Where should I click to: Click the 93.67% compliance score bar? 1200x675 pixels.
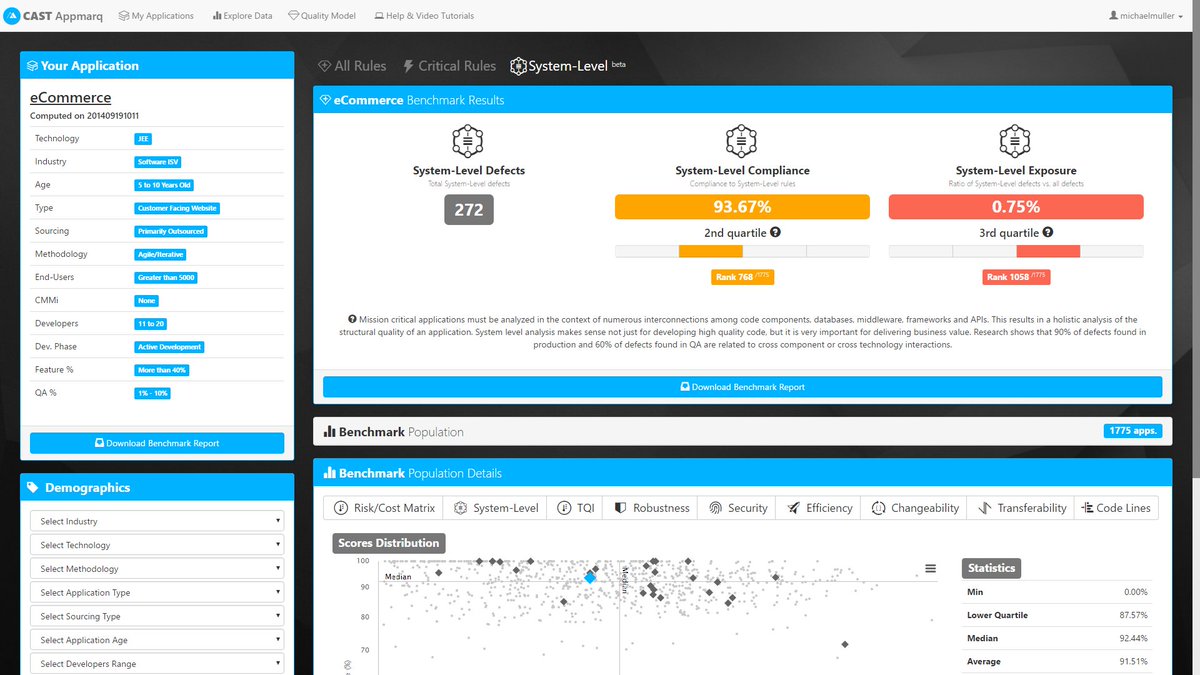point(742,207)
